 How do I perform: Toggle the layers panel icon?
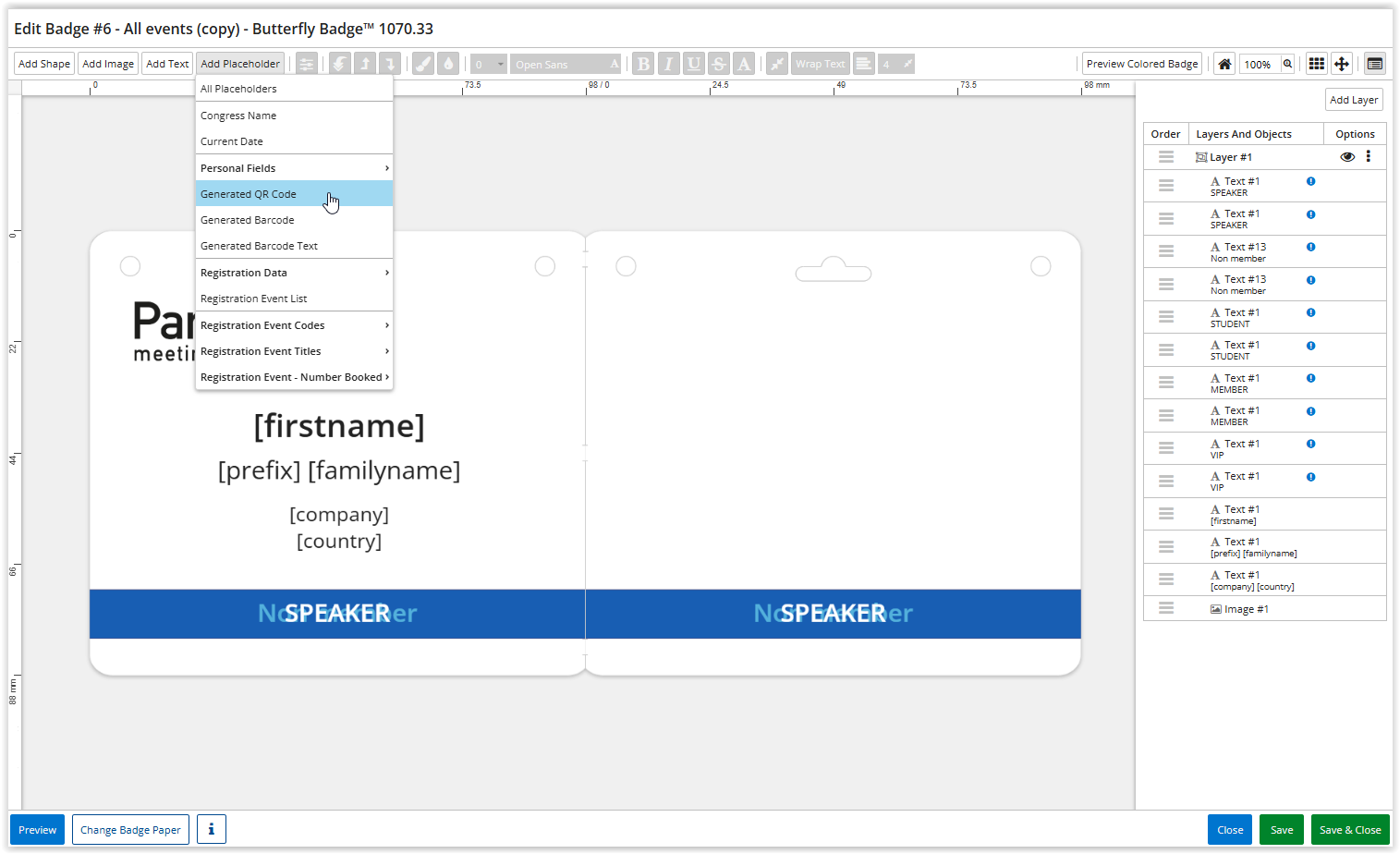click(1375, 64)
